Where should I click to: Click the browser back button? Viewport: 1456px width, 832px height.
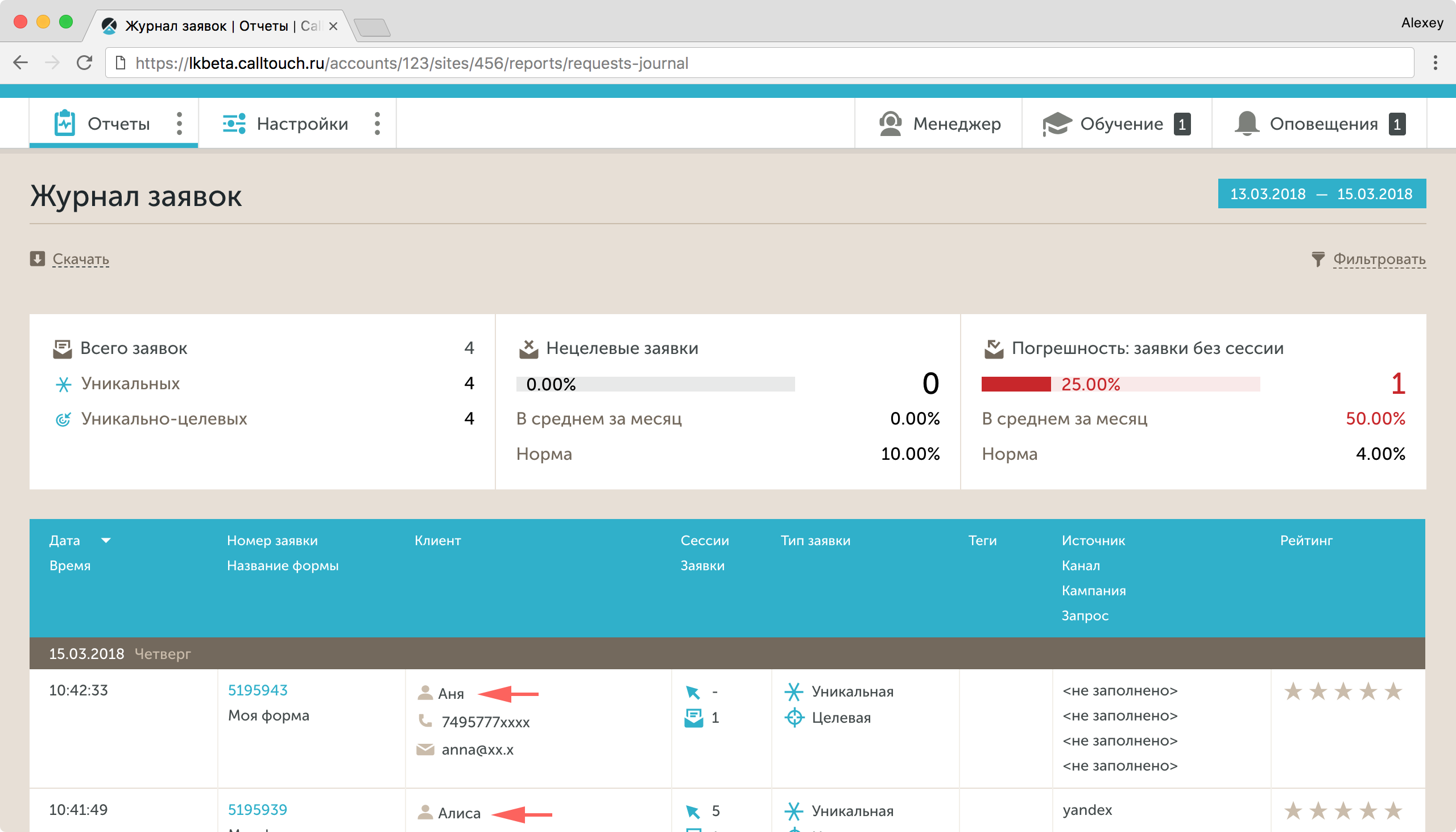20,63
